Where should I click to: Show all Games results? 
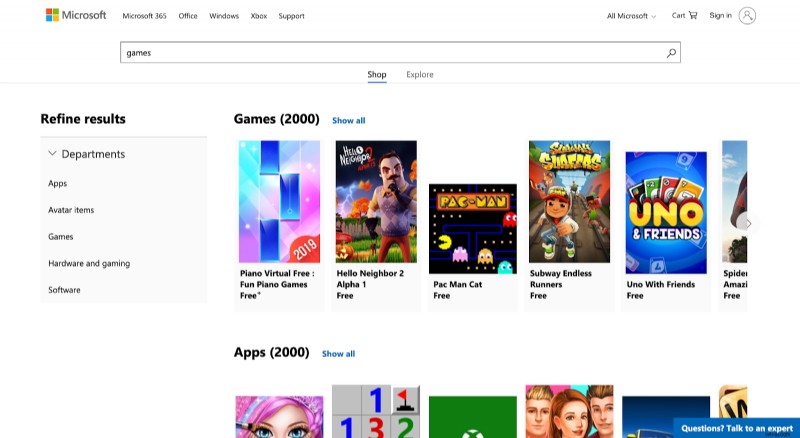[x=348, y=121]
